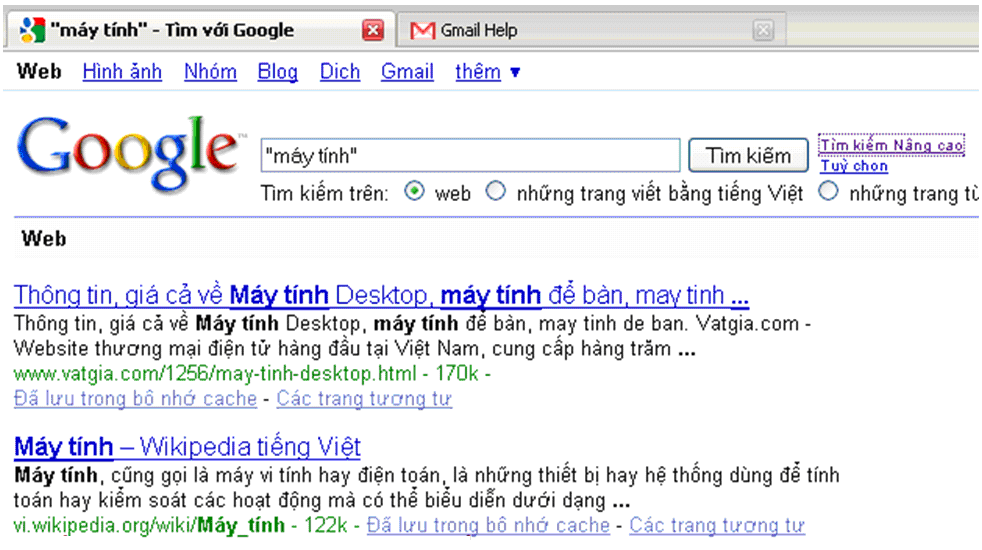The image size is (982, 550).
Task: Go to Nhóm groups link
Action: 210,71
